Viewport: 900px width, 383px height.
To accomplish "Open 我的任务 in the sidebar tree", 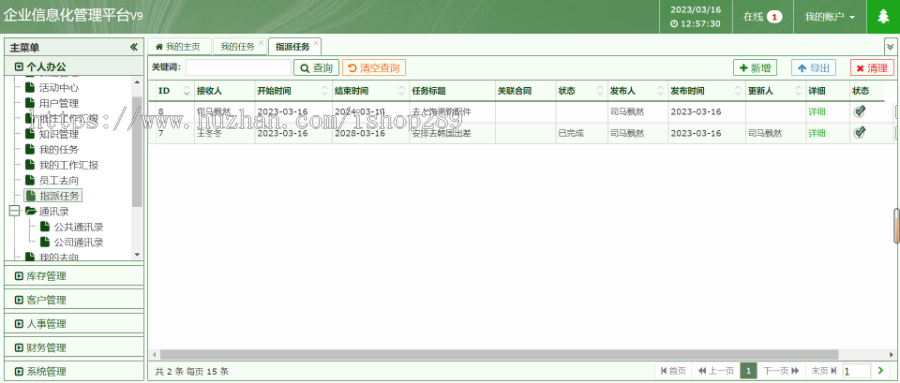I will [59, 150].
